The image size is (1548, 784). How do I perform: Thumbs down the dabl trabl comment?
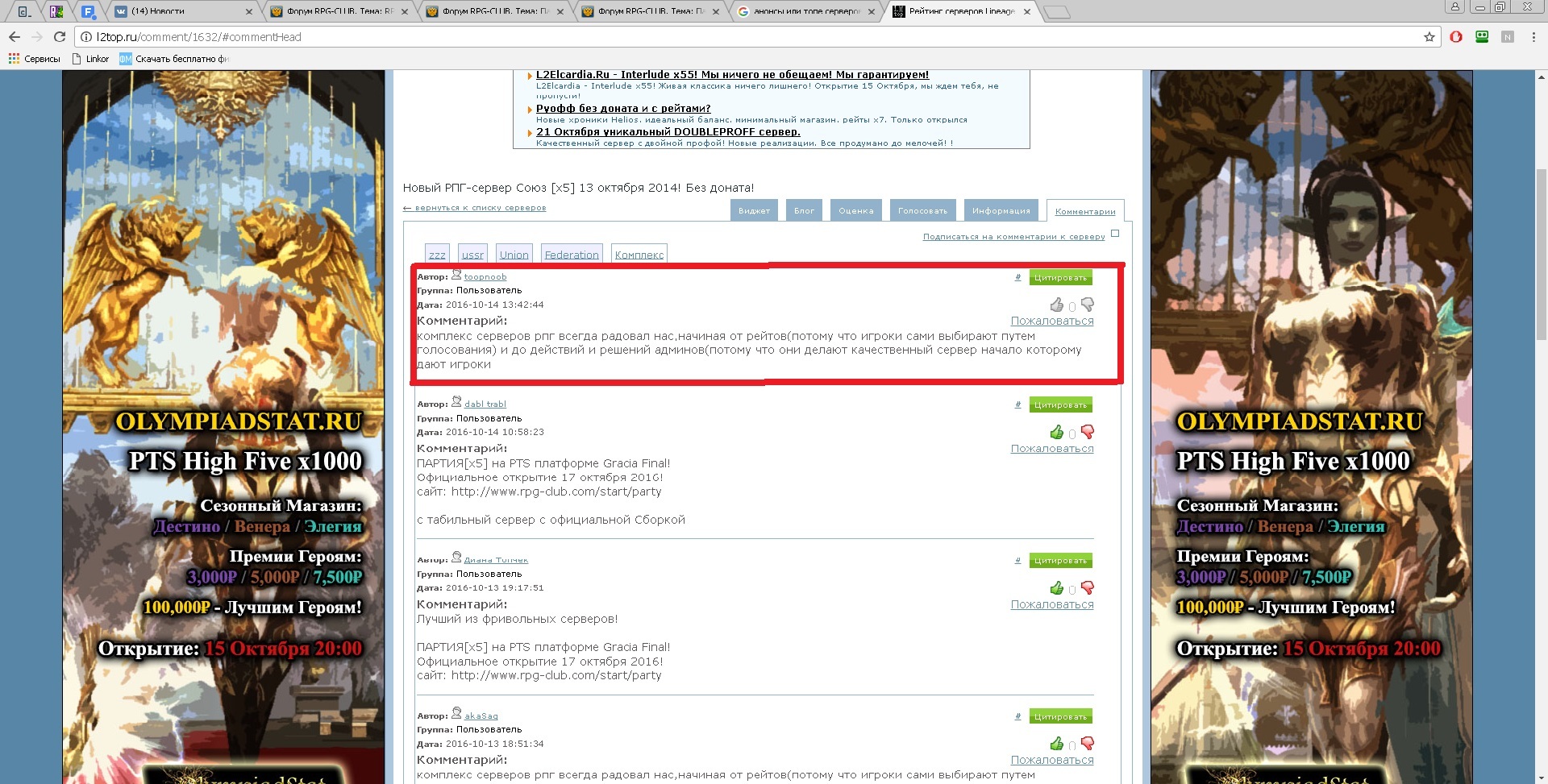coord(1088,432)
